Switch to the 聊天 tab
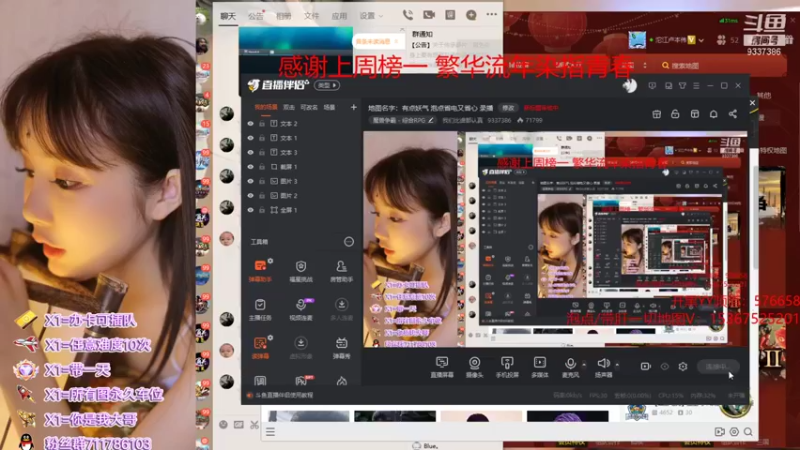The height and width of the screenshot is (450, 800). pyautogui.click(x=228, y=16)
